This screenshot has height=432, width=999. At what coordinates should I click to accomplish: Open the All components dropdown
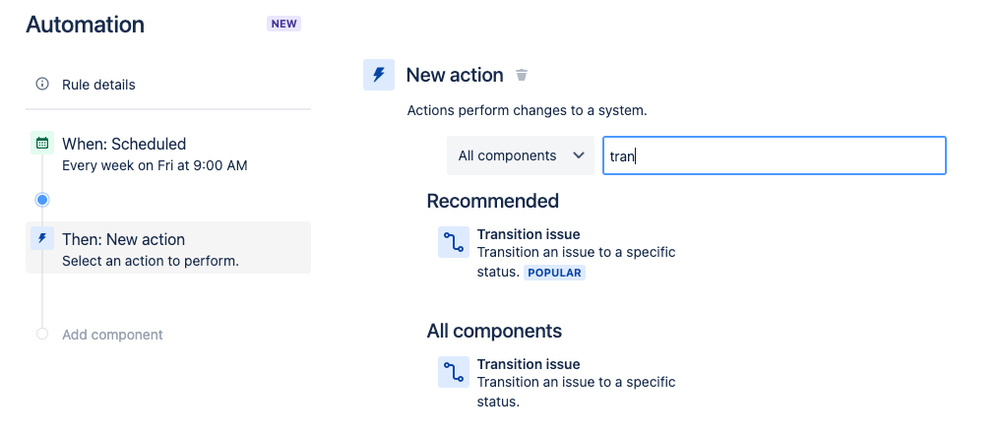pos(521,155)
